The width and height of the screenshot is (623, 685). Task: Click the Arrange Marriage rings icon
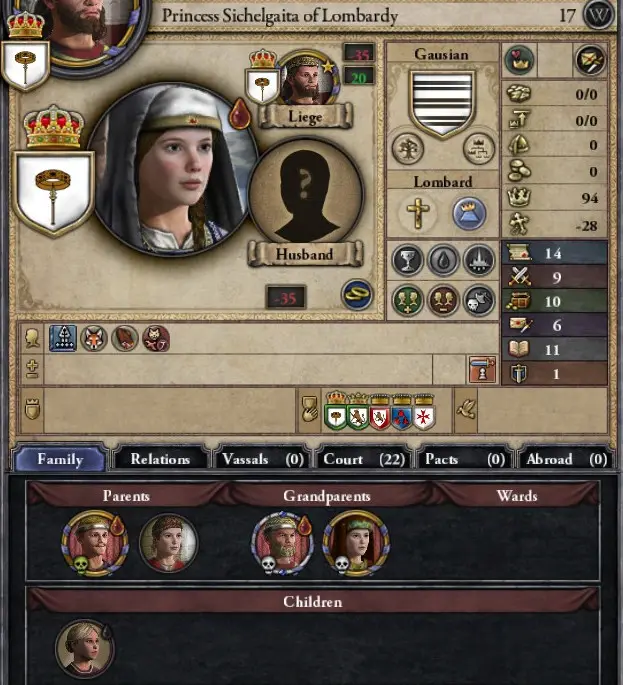point(357,295)
